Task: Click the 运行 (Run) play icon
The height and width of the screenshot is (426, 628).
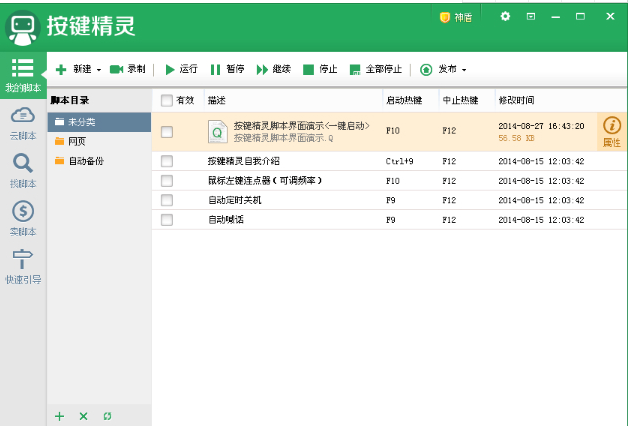Action: coord(170,69)
